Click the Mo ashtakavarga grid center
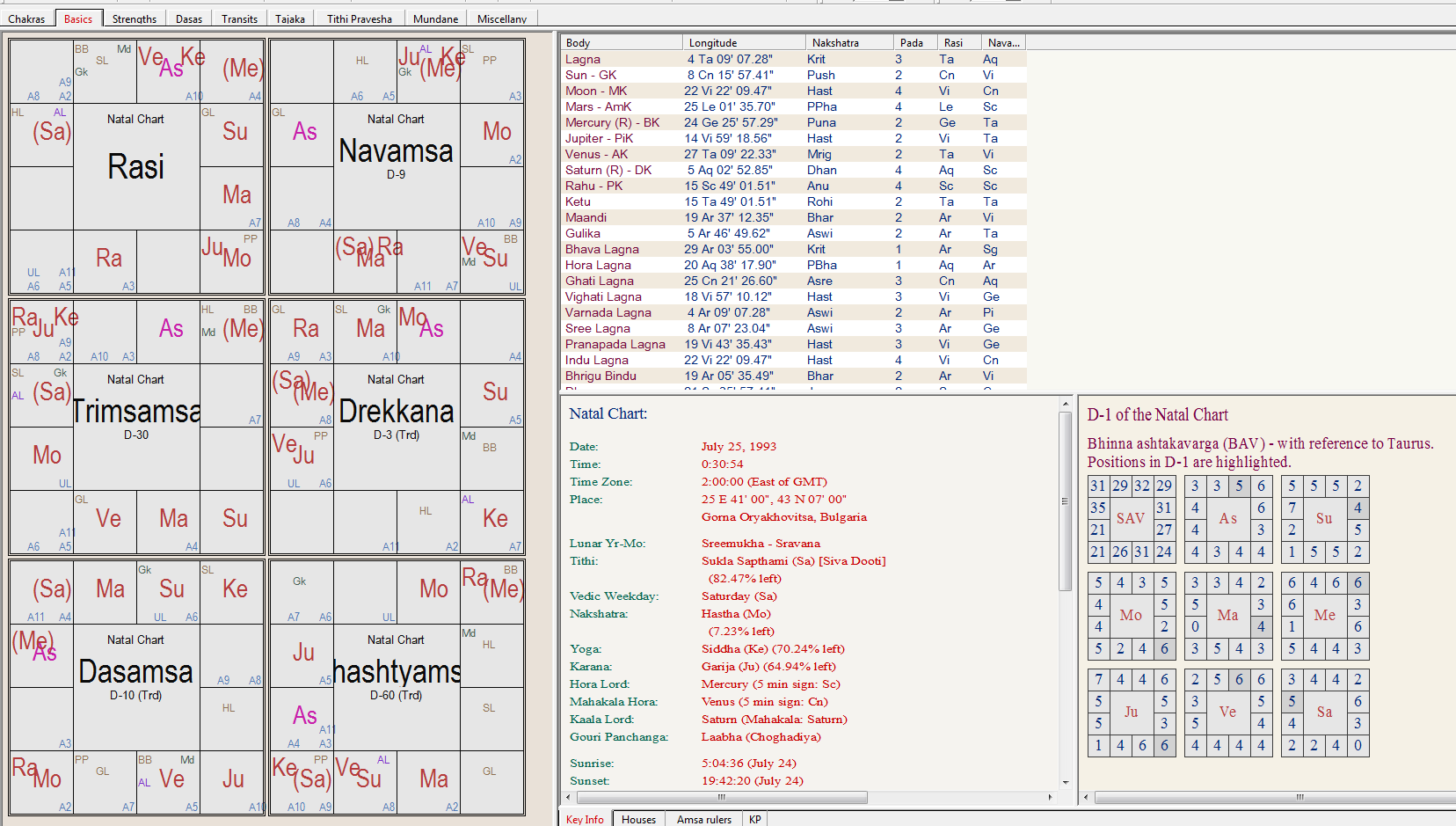The image size is (1456, 826). click(x=1131, y=616)
